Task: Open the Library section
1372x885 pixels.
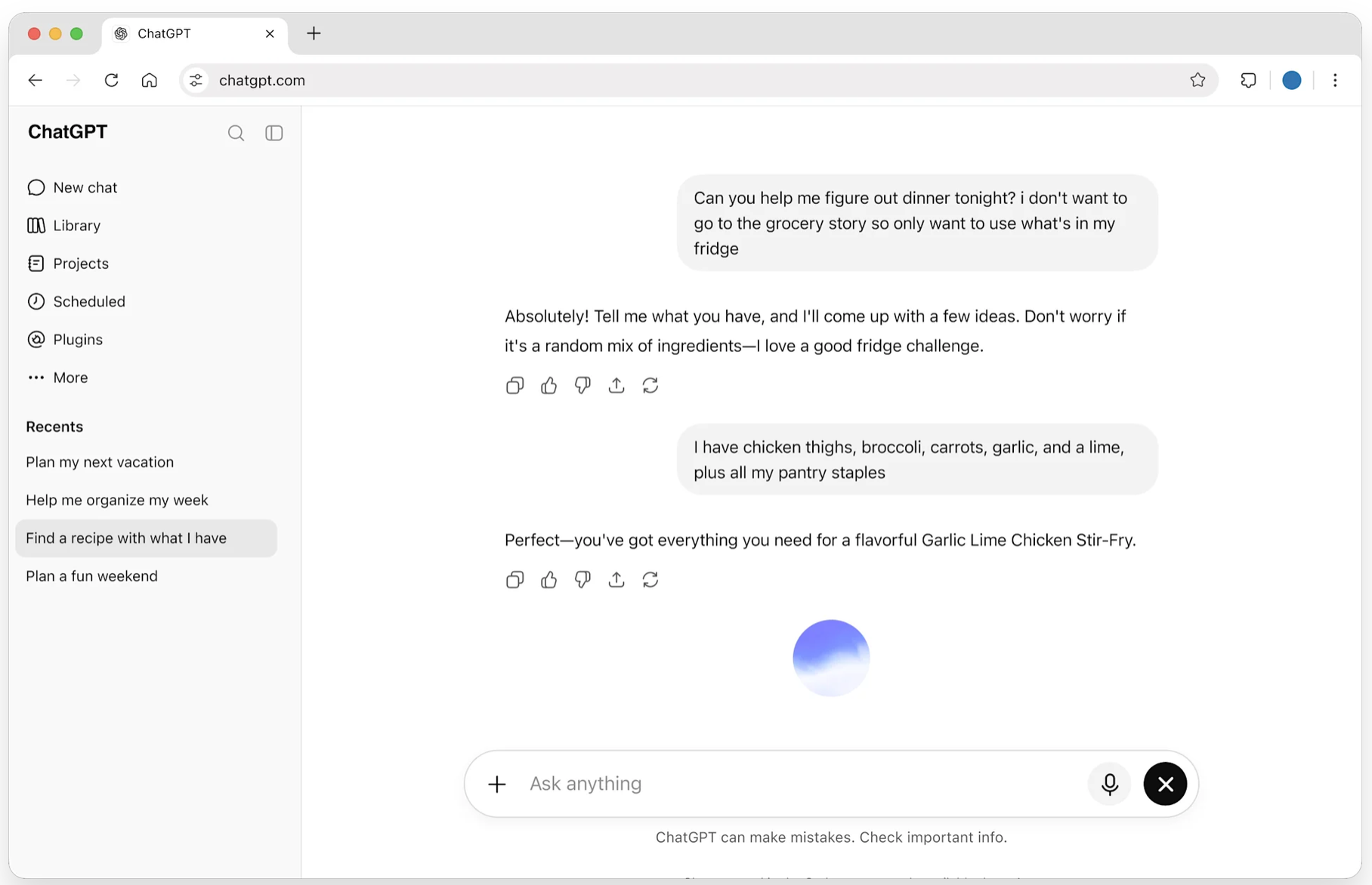Action: coord(64,225)
